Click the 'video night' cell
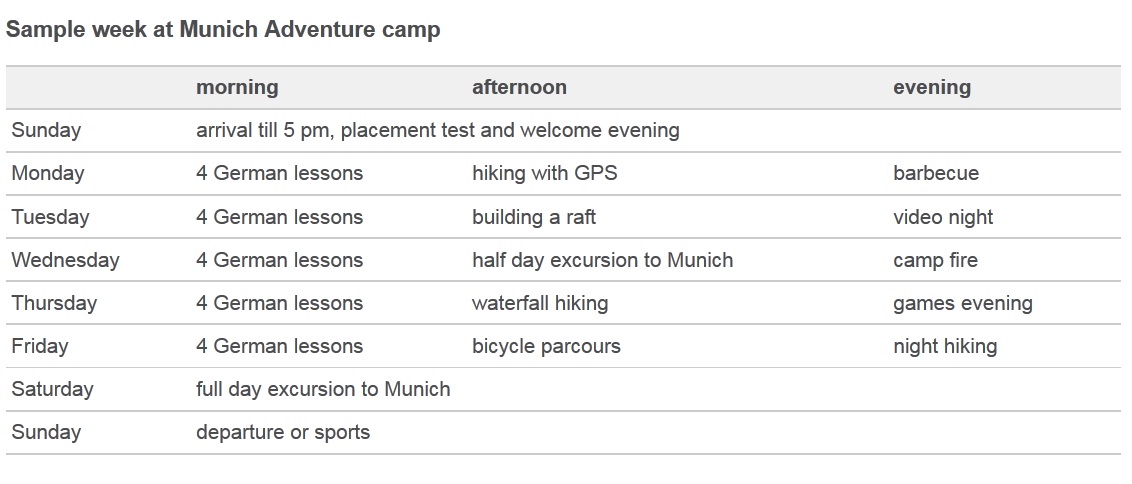1132x484 pixels. [x=943, y=217]
